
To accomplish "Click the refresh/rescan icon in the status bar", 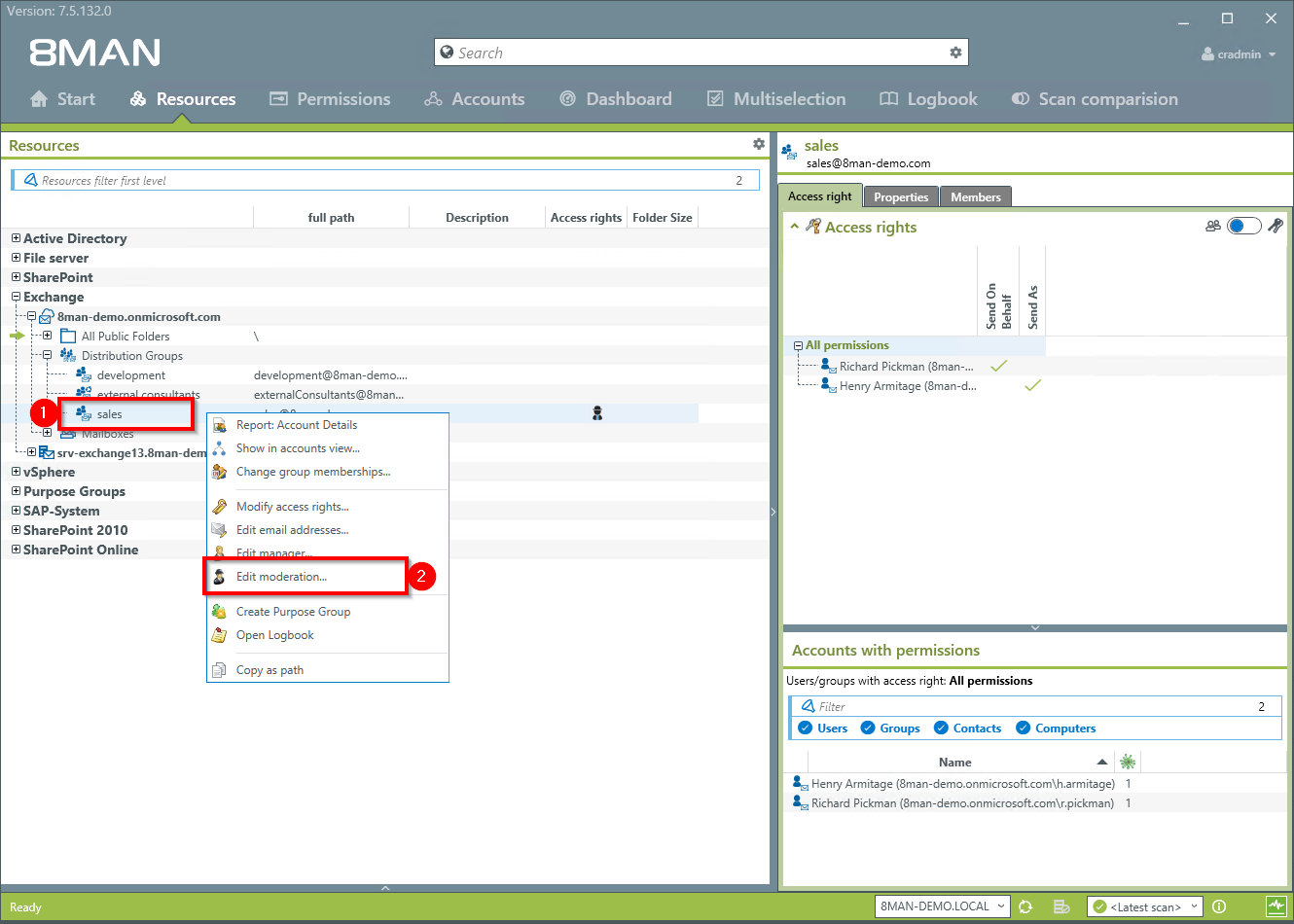I will tap(1026, 906).
